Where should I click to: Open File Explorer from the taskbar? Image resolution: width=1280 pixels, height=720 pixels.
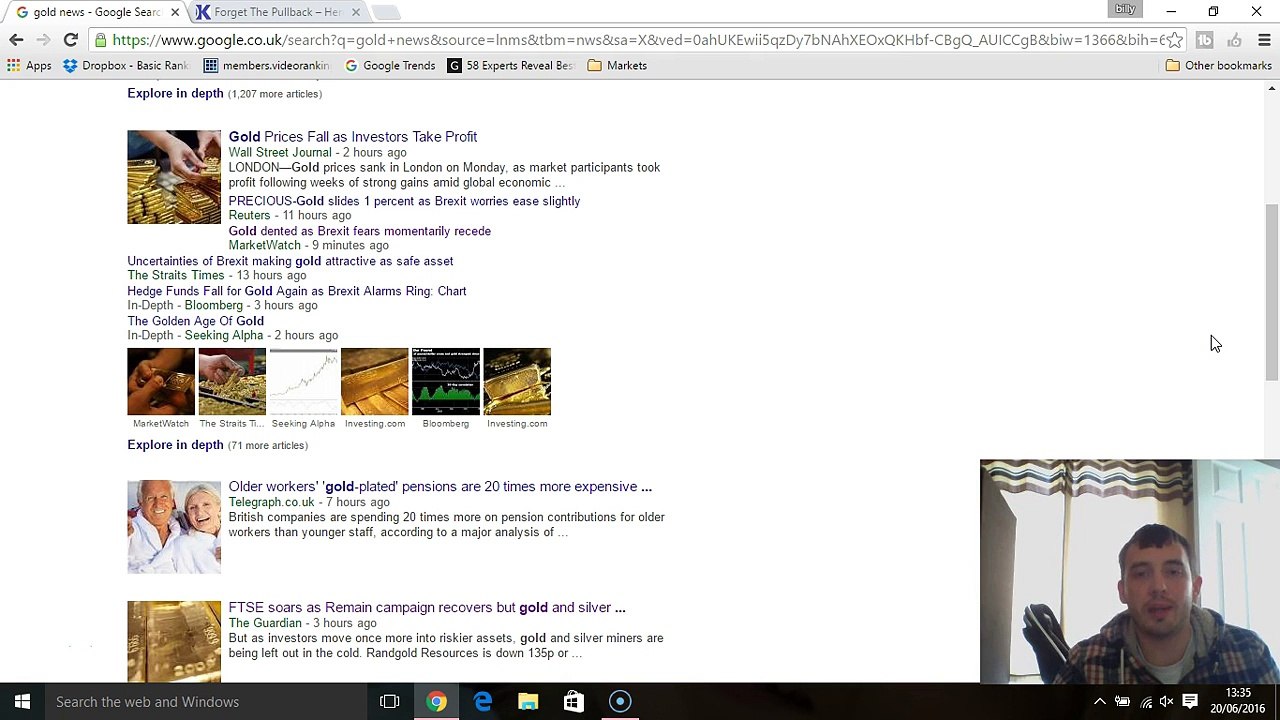[x=528, y=702]
